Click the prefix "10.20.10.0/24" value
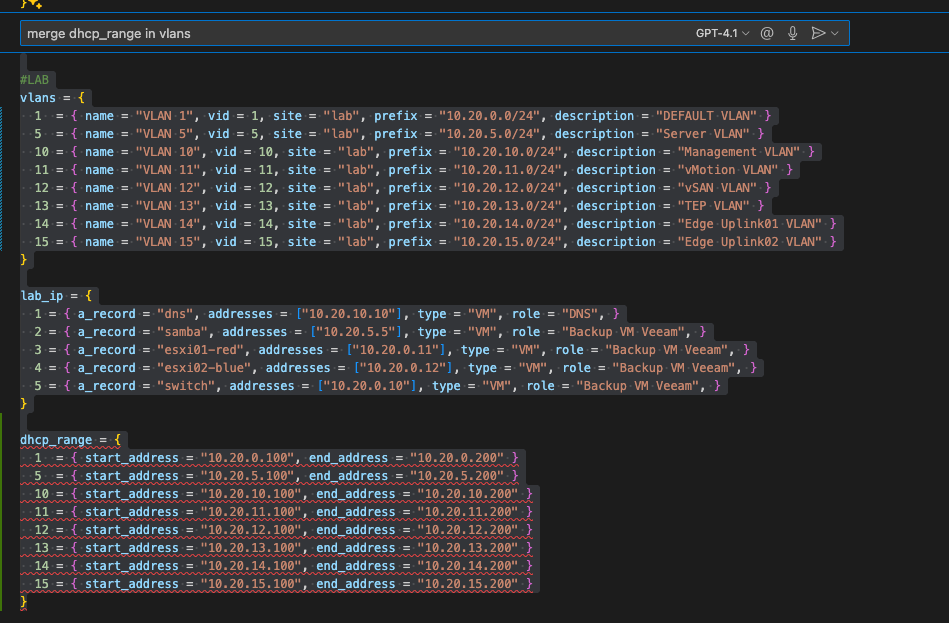The height and width of the screenshot is (623, 949). click(x=508, y=151)
